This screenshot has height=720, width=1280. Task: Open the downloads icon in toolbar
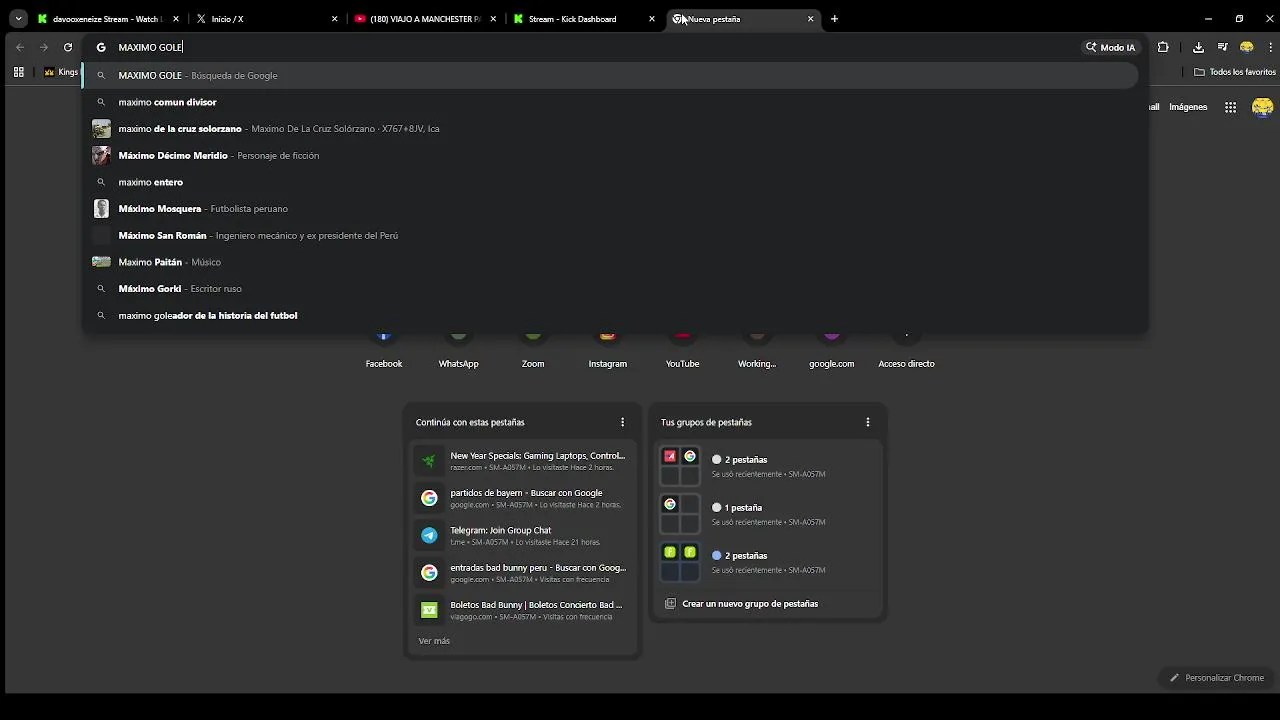coord(1198,47)
